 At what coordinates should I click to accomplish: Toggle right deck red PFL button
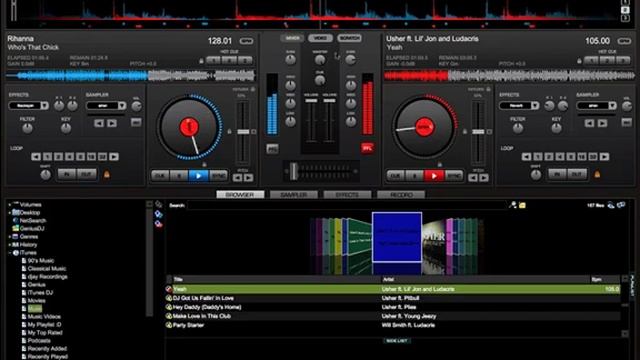(x=367, y=148)
